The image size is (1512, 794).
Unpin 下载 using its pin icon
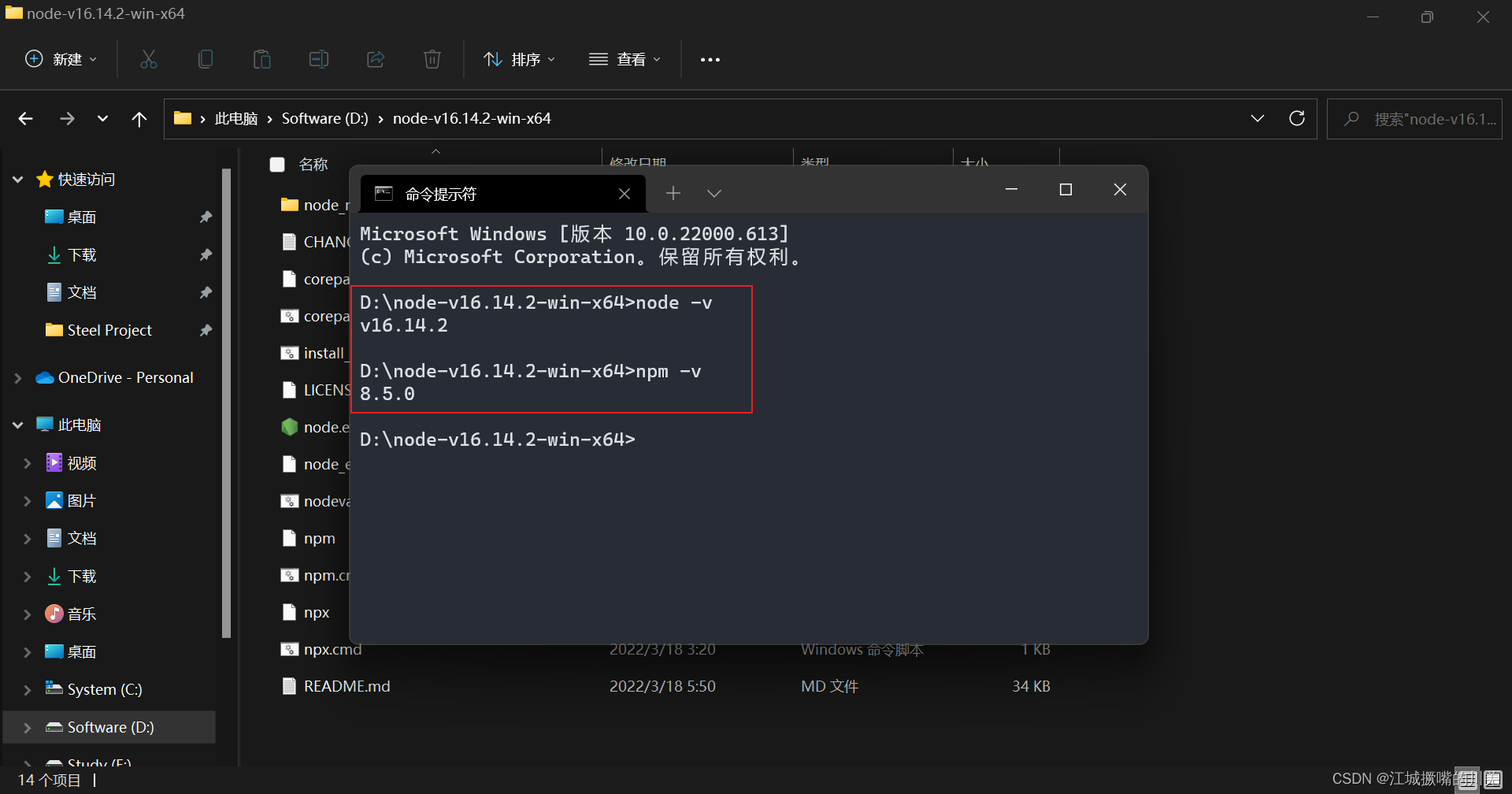click(206, 255)
